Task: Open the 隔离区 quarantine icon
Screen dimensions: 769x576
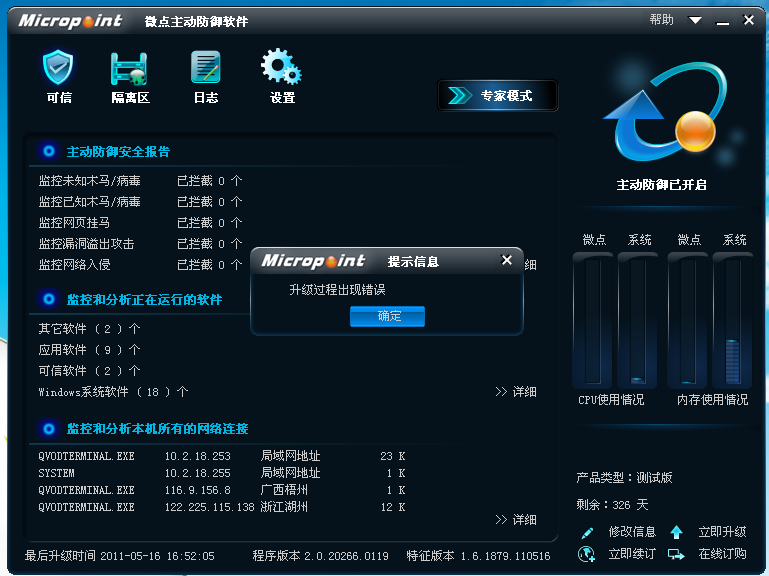Action: (129, 69)
